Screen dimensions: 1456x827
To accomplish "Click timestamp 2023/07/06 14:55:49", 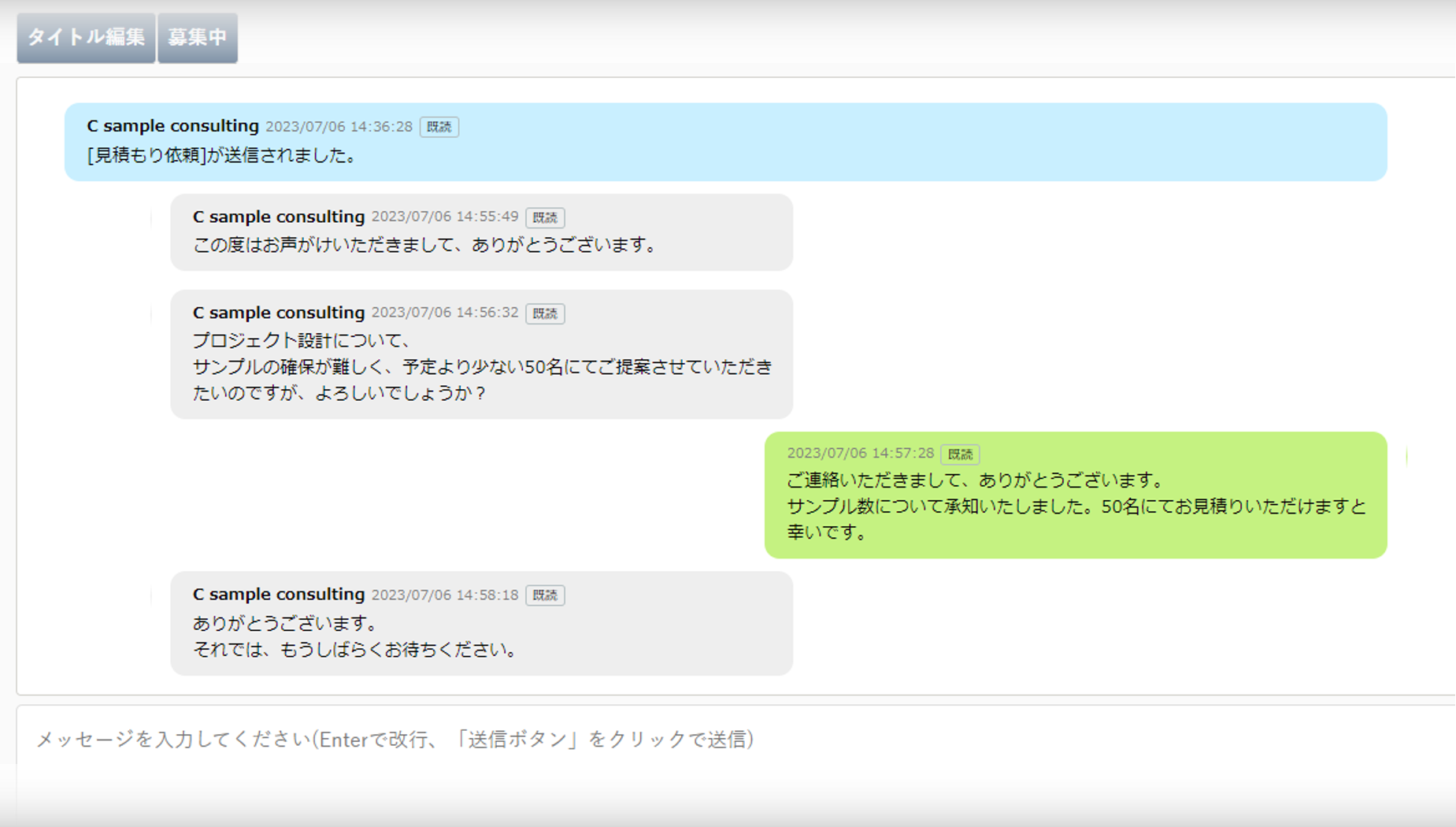I will (445, 217).
